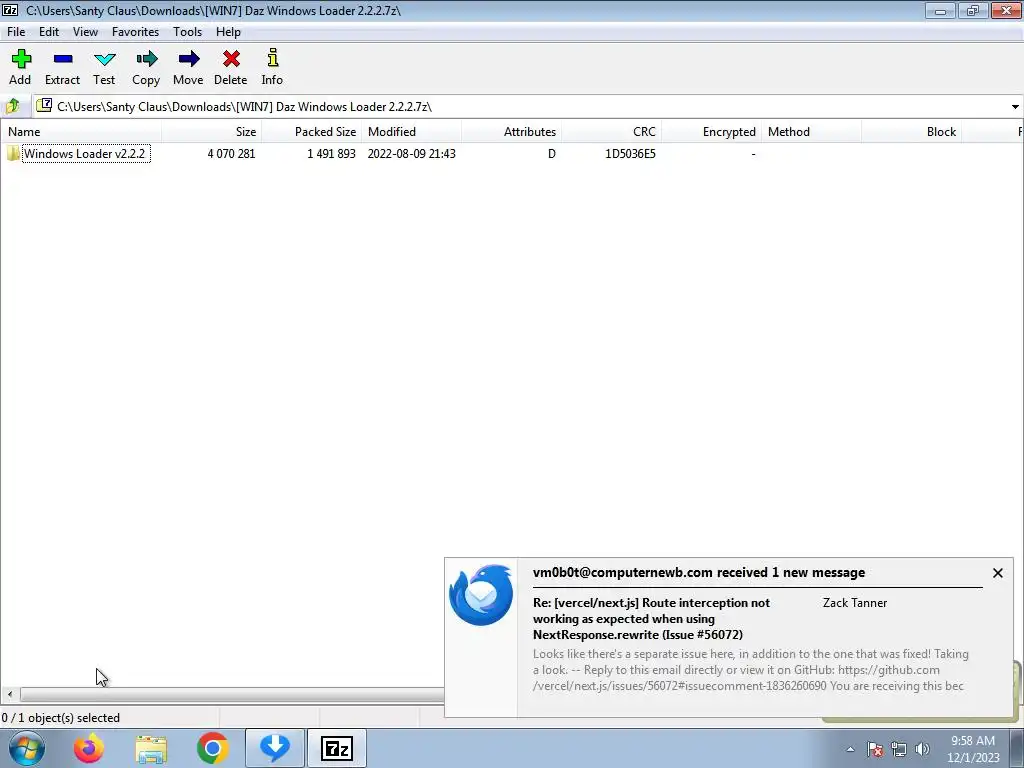This screenshot has height=768, width=1024.
Task: Select the Windows Loader v2.2.2 row name
Action: pyautogui.click(x=85, y=153)
